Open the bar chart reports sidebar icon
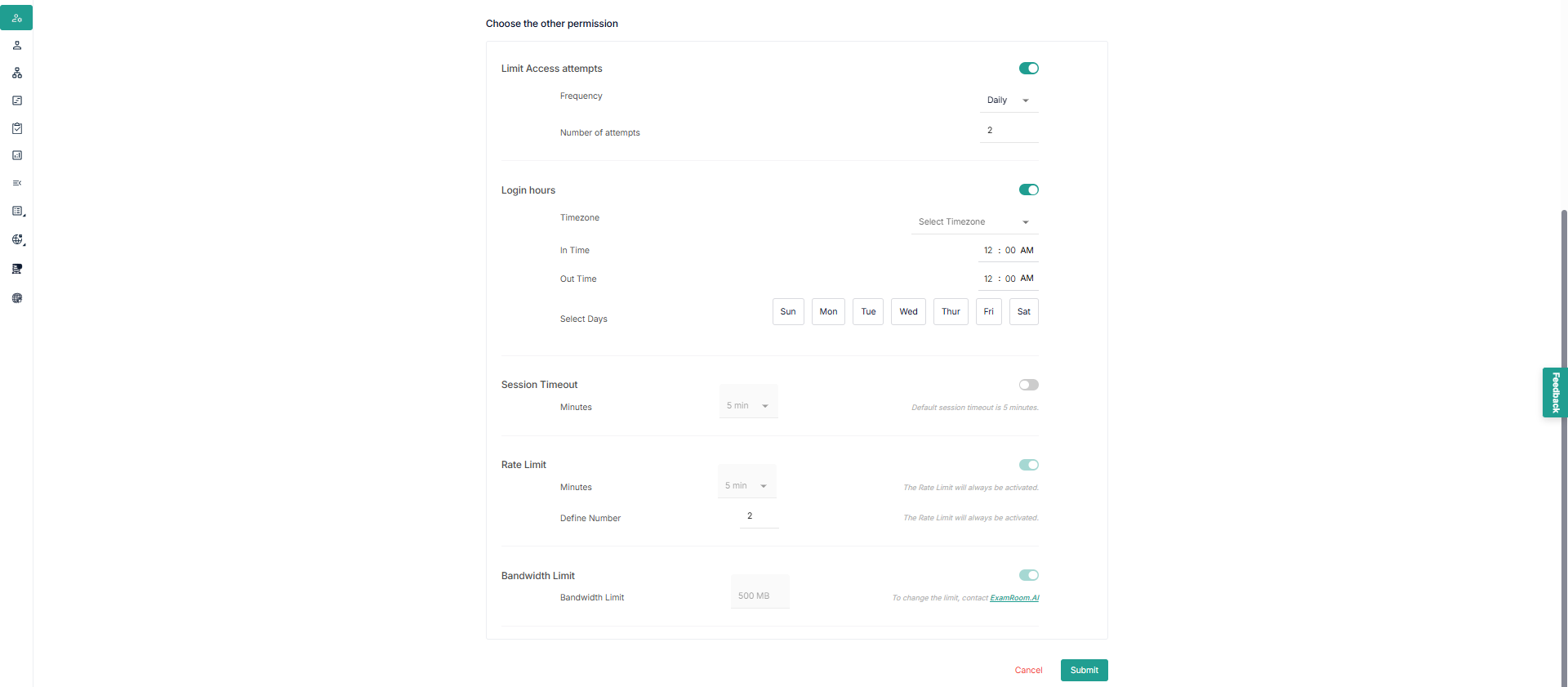The height and width of the screenshot is (687, 1568). tap(16, 155)
